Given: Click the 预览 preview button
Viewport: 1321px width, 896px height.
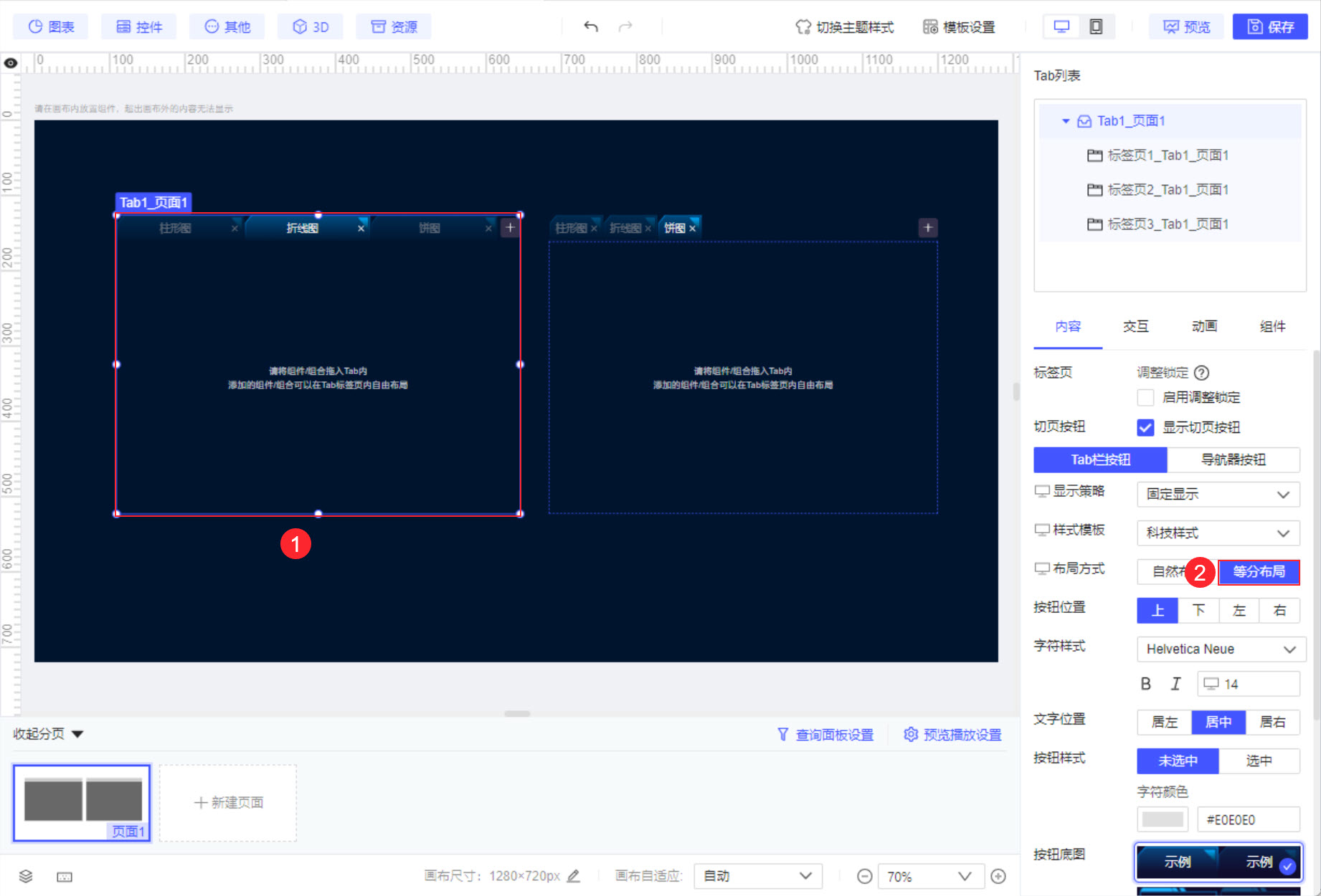Looking at the screenshot, I should click(1186, 27).
